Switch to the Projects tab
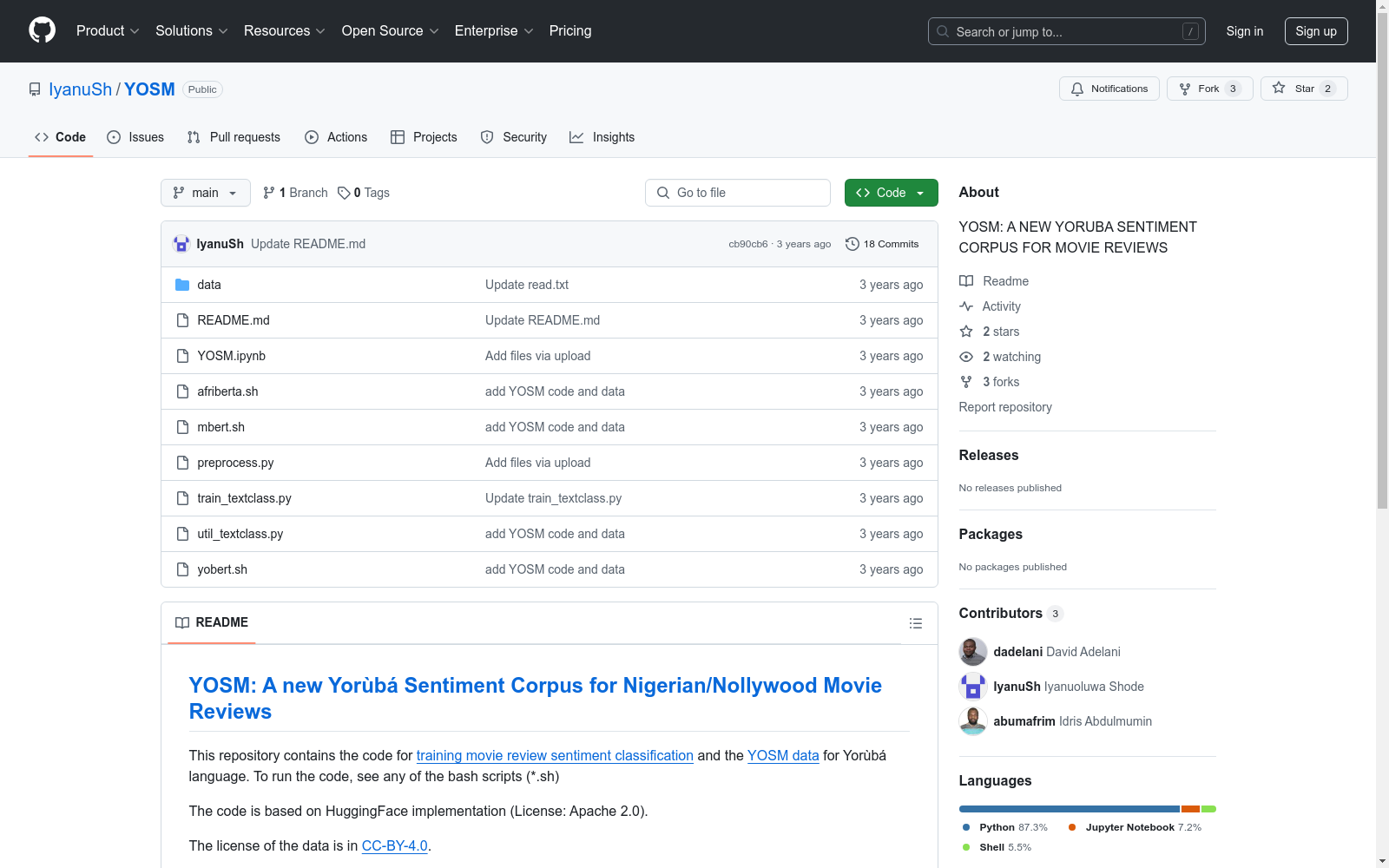 click(424, 137)
